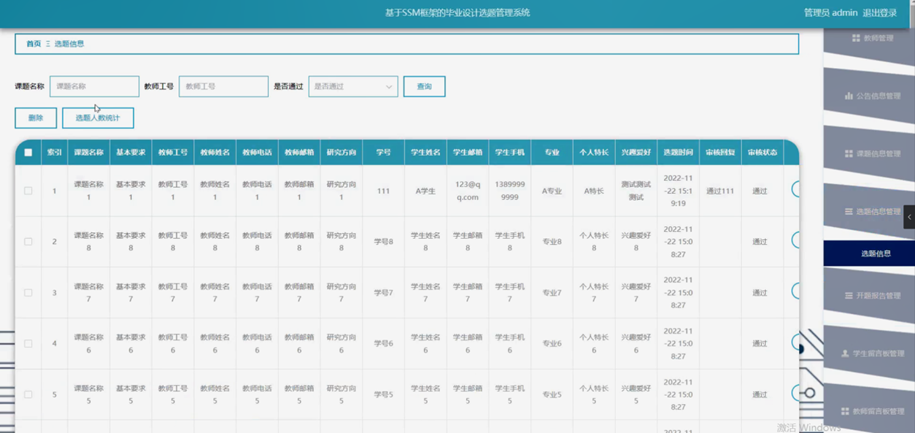Click the 管理员 admin label
The height and width of the screenshot is (433, 915).
(x=830, y=13)
